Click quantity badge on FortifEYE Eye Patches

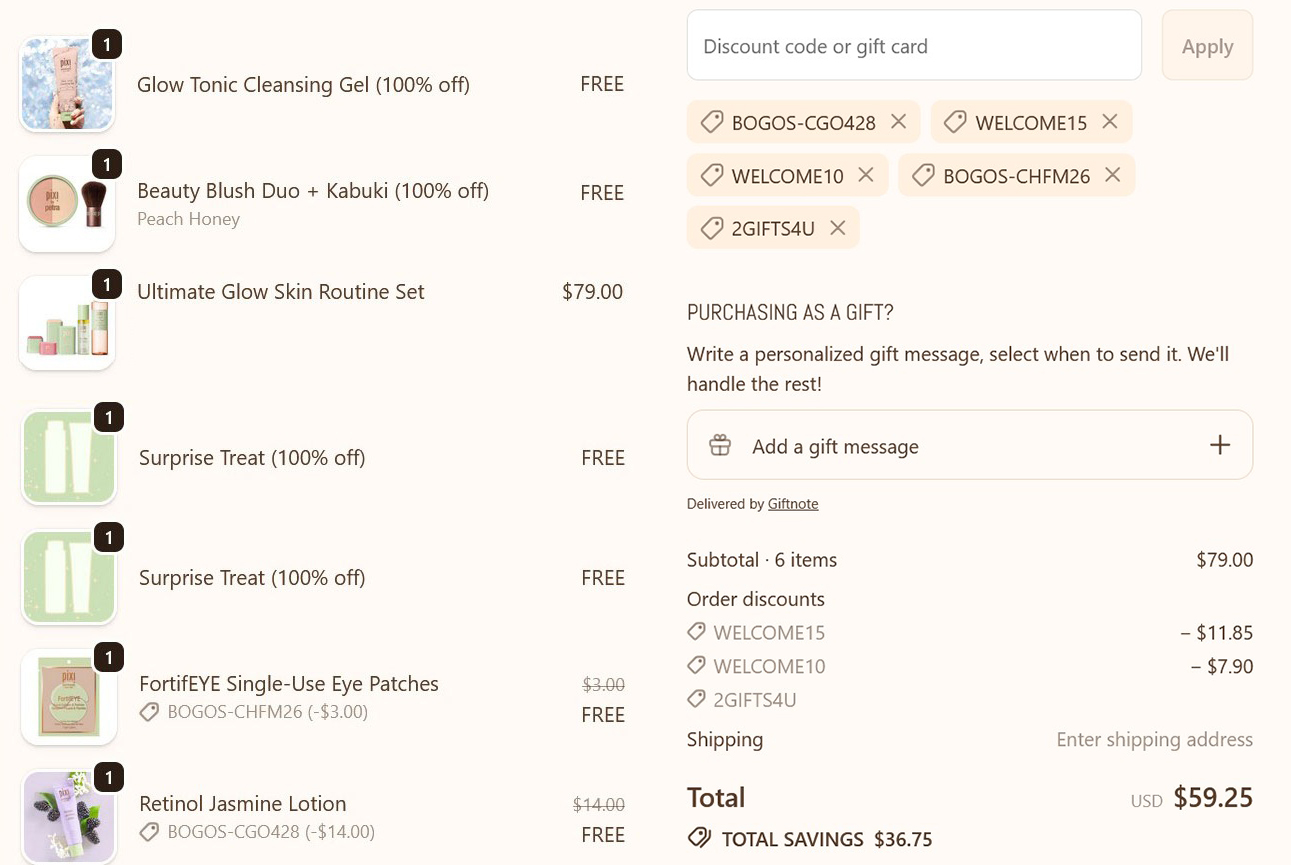pyautogui.click(x=109, y=657)
